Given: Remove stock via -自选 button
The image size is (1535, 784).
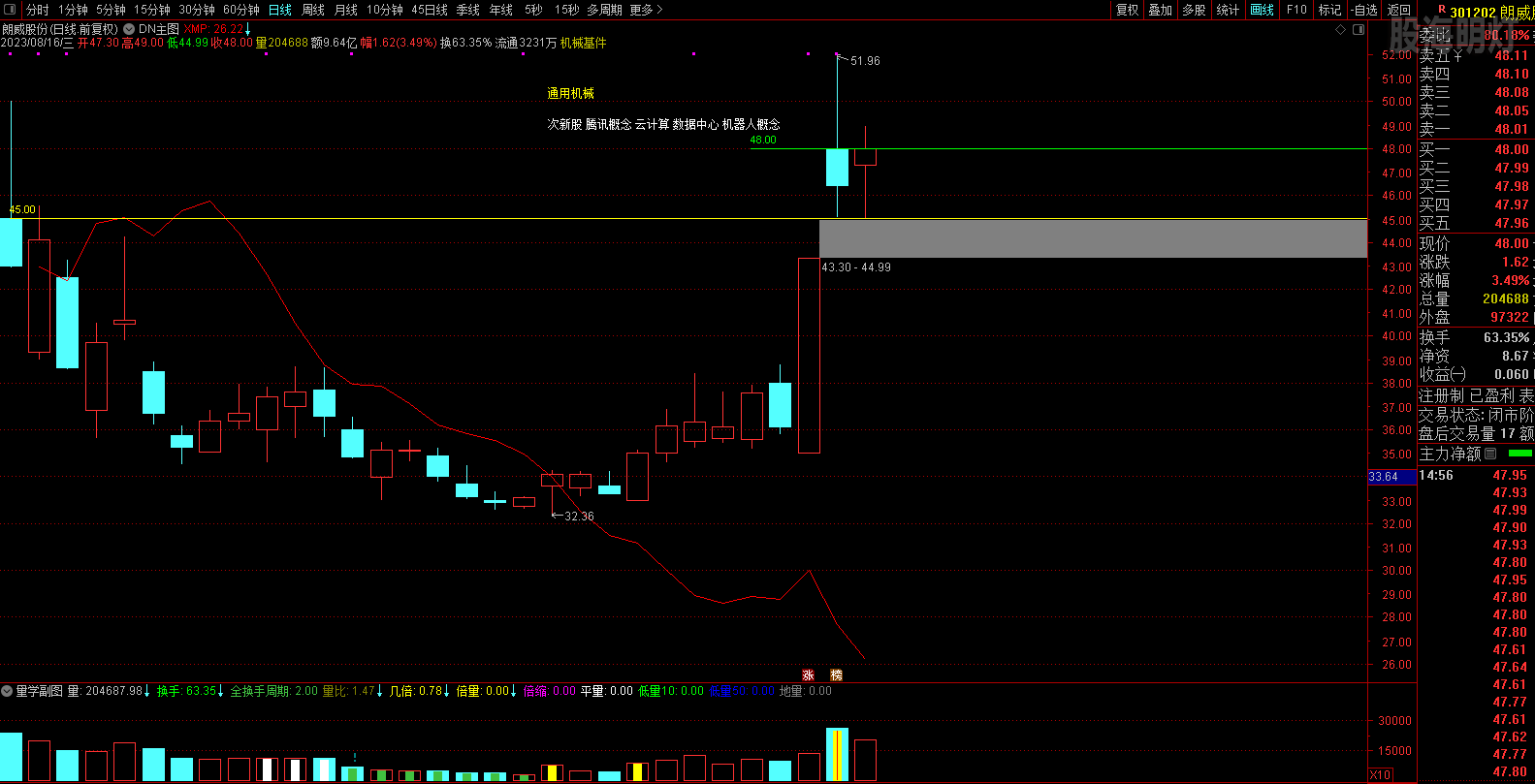Looking at the screenshot, I should coord(1364,10).
